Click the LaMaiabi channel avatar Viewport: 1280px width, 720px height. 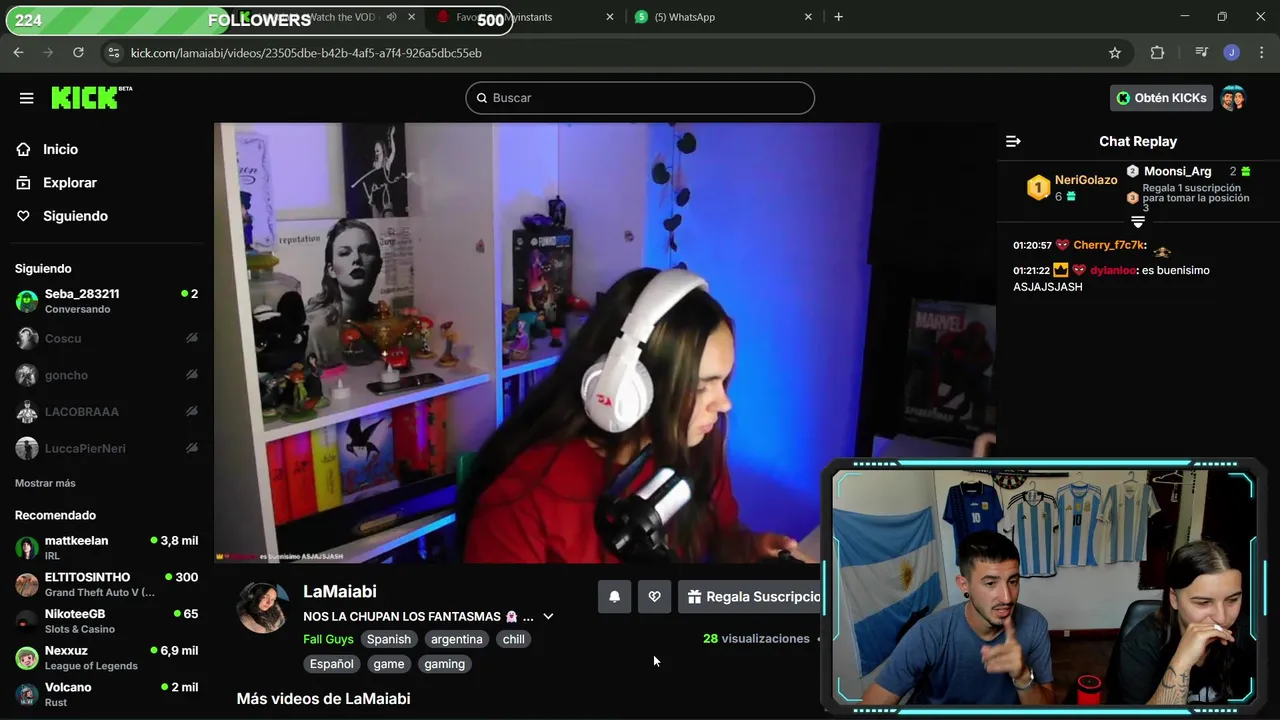tap(263, 607)
